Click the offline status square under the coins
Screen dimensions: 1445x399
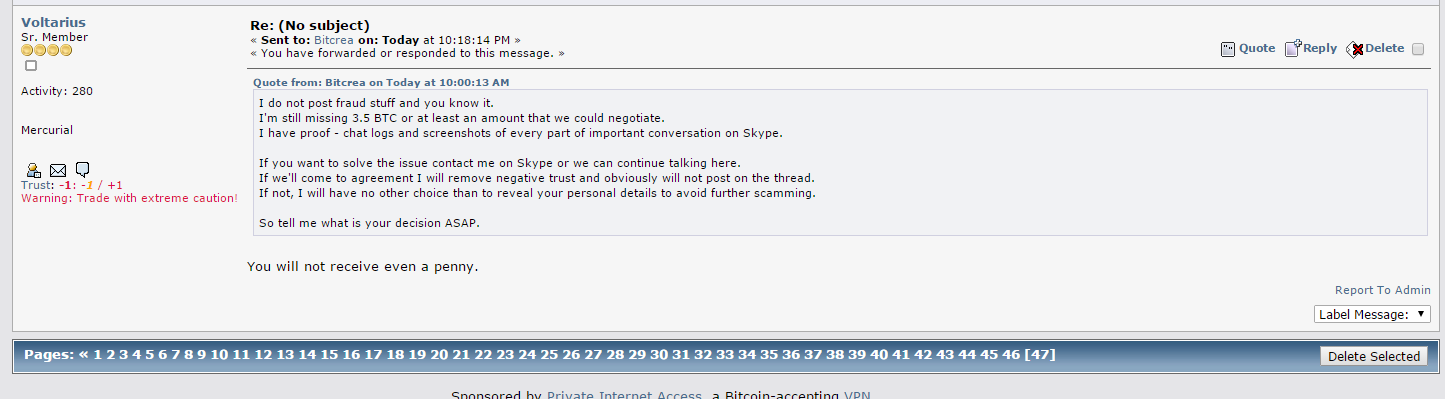tap(31, 65)
